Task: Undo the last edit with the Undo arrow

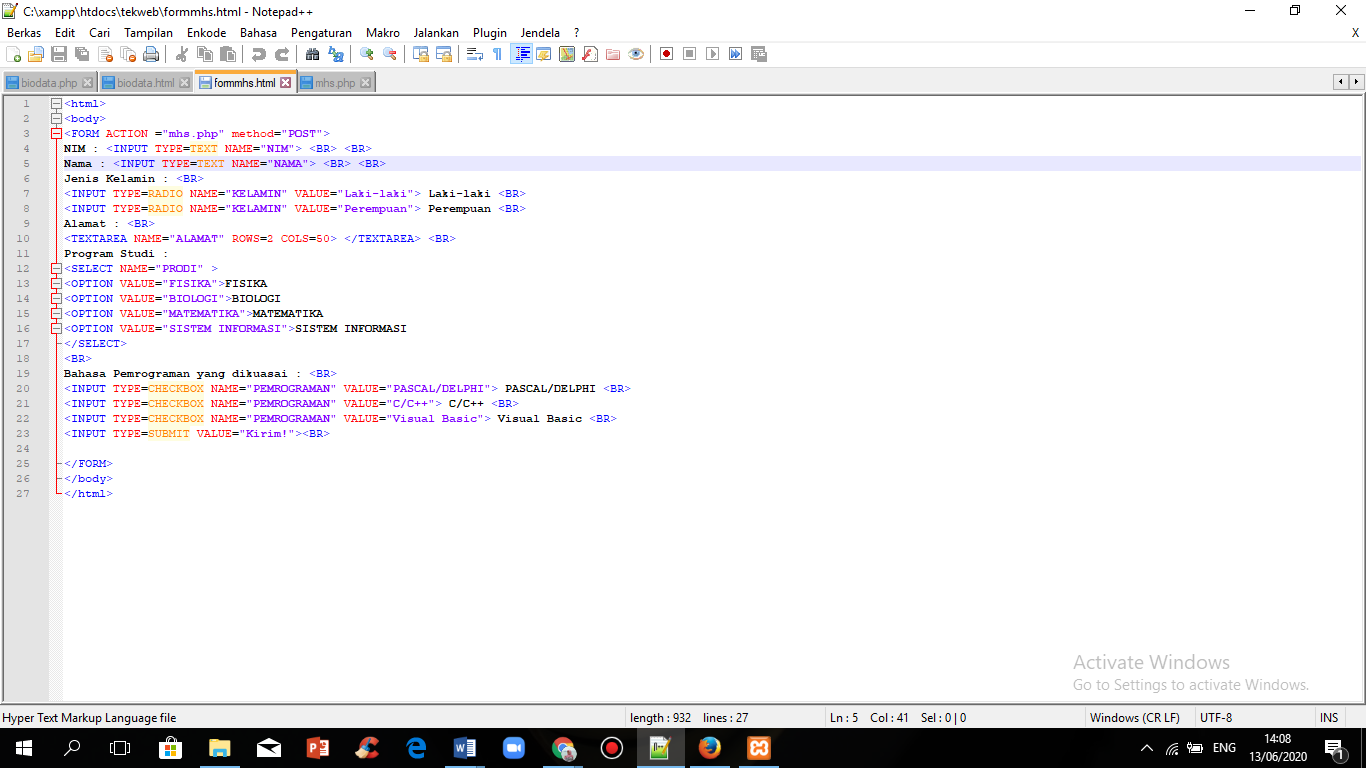Action: point(259,54)
